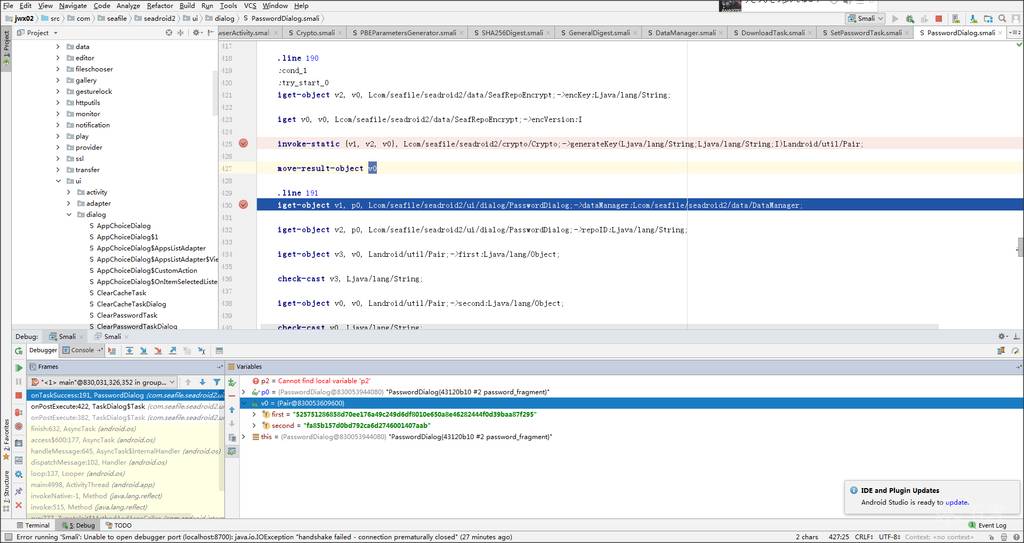Click Scroll from Source target icon

tap(169, 32)
